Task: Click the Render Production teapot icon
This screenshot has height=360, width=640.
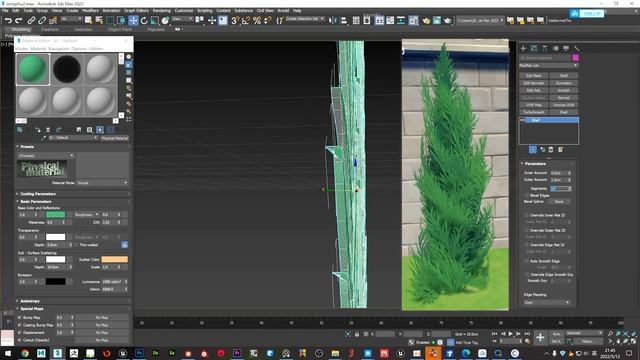Action: pyautogui.click(x=447, y=20)
